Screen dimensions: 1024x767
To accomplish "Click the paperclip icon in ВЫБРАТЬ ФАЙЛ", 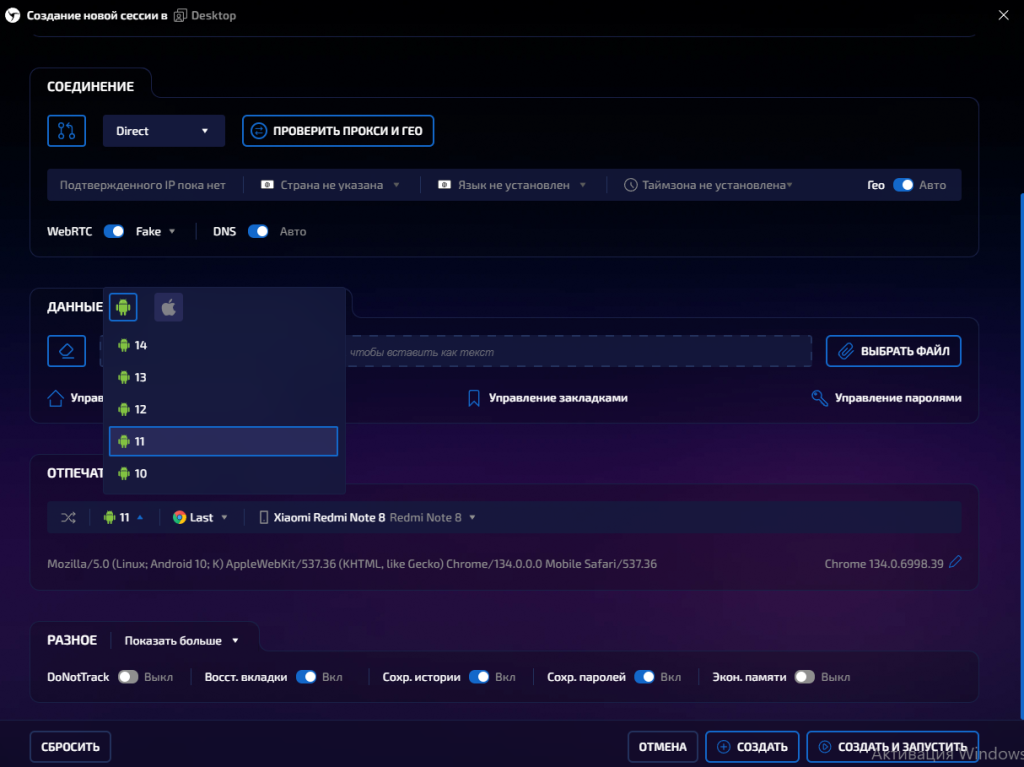I will (x=846, y=351).
